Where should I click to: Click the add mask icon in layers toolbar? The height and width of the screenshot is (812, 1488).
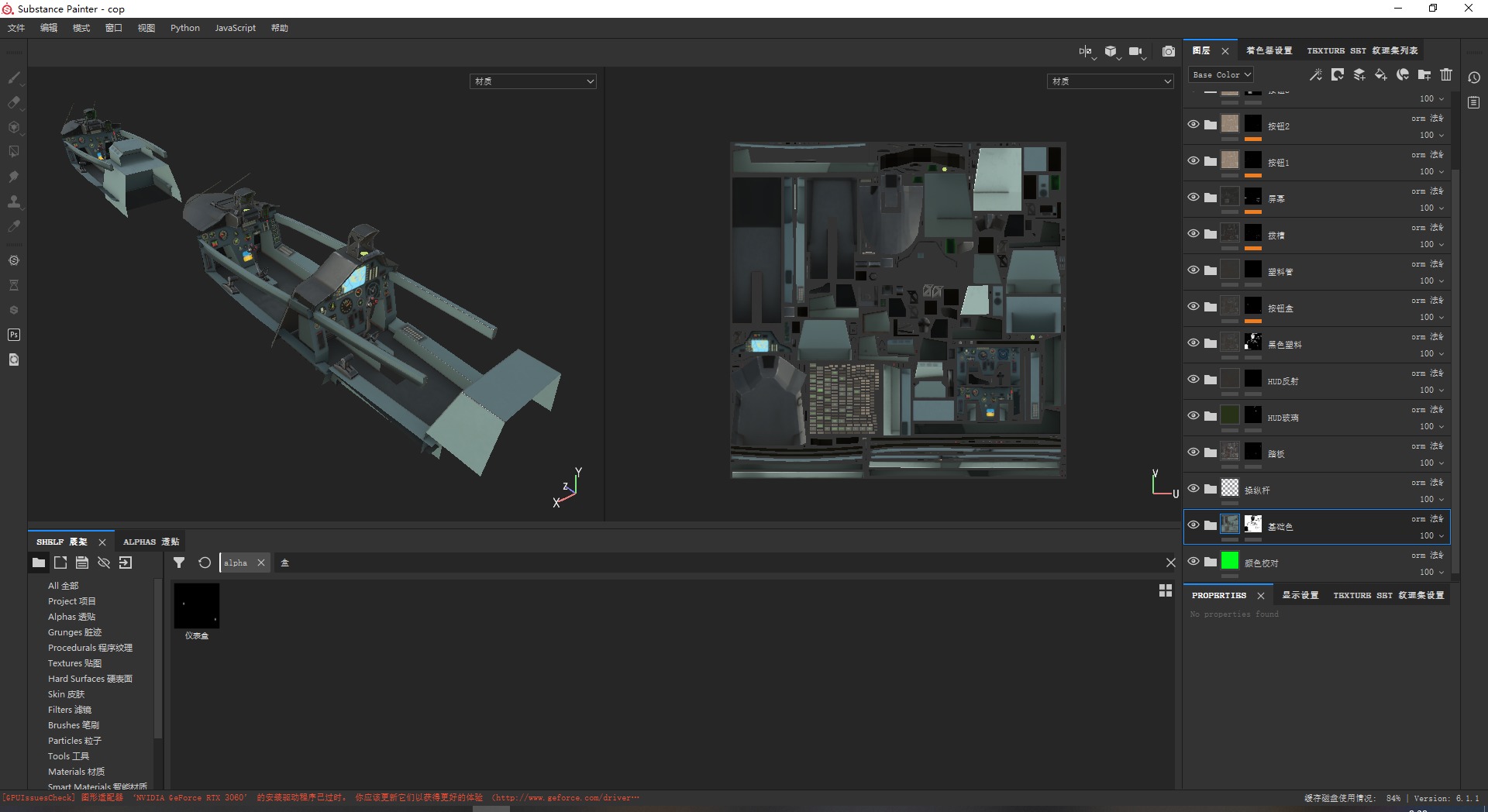tap(1338, 74)
